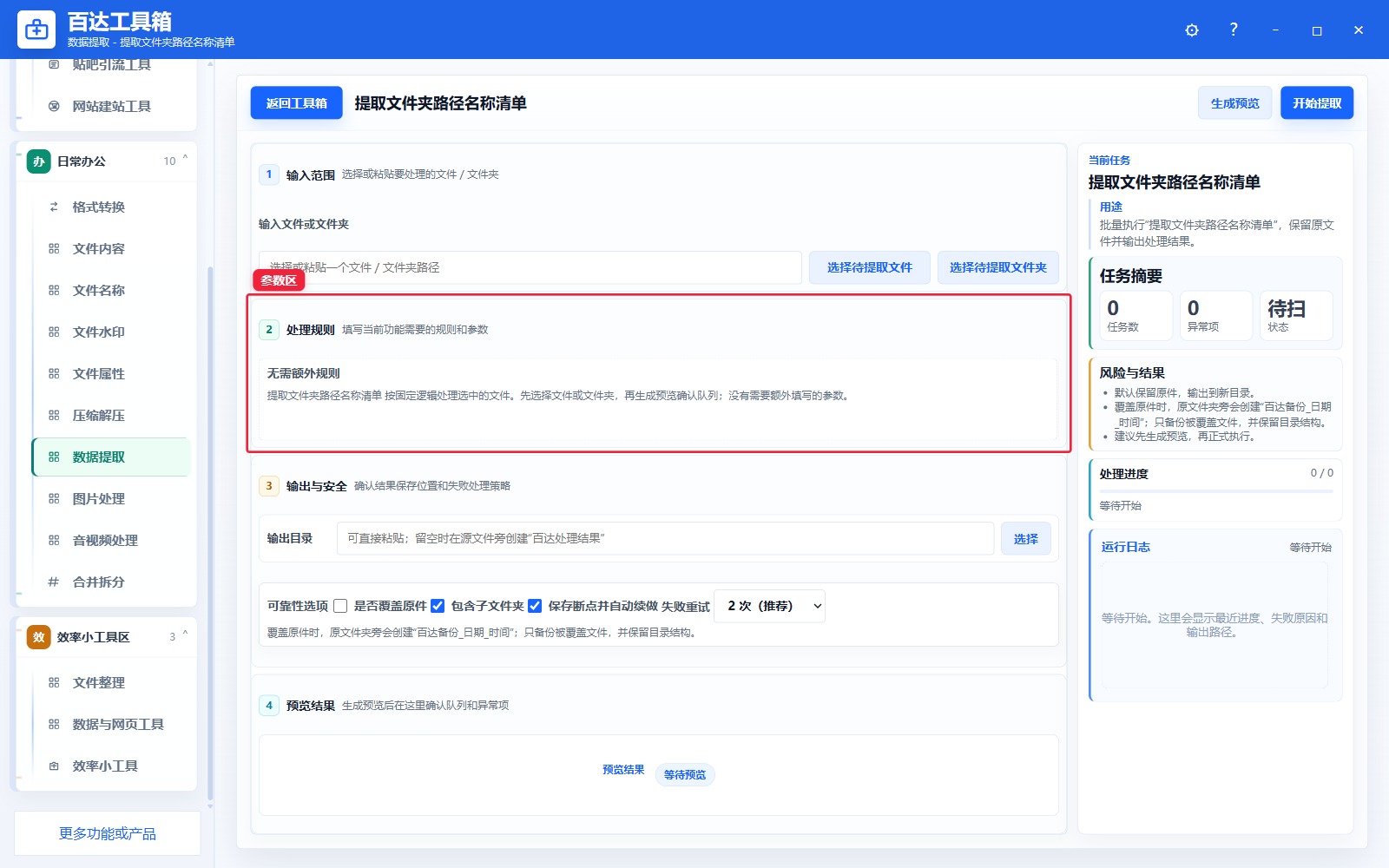
Task: Click the 音视频处理 grid icon
Action: pyautogui.click(x=54, y=540)
